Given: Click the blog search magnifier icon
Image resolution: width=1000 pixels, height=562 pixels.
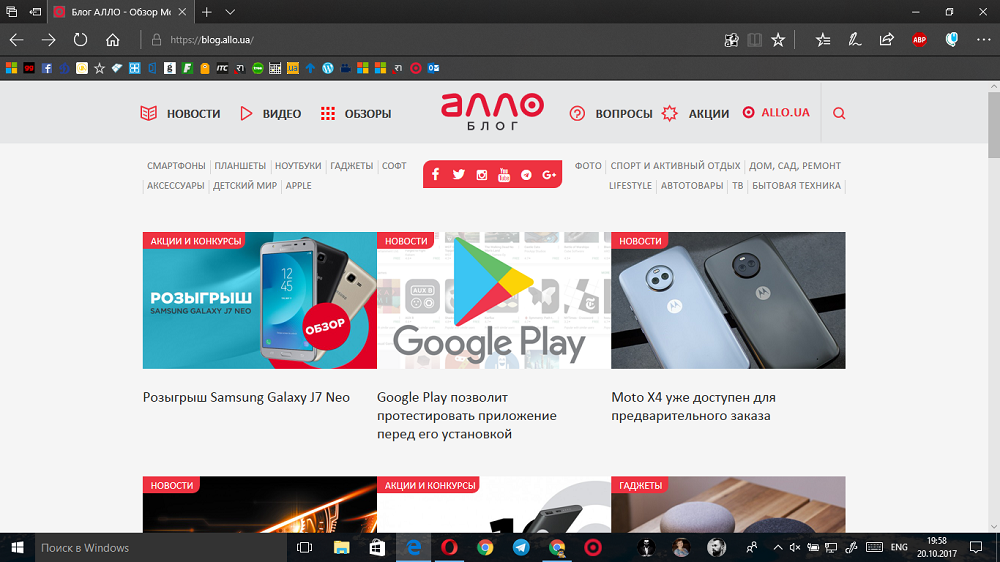Looking at the screenshot, I should pos(839,114).
